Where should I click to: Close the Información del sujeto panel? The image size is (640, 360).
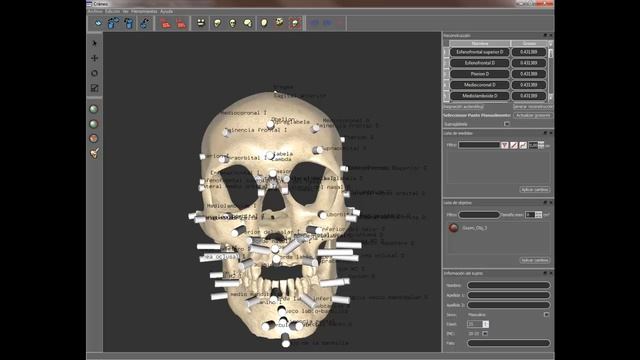(551, 273)
